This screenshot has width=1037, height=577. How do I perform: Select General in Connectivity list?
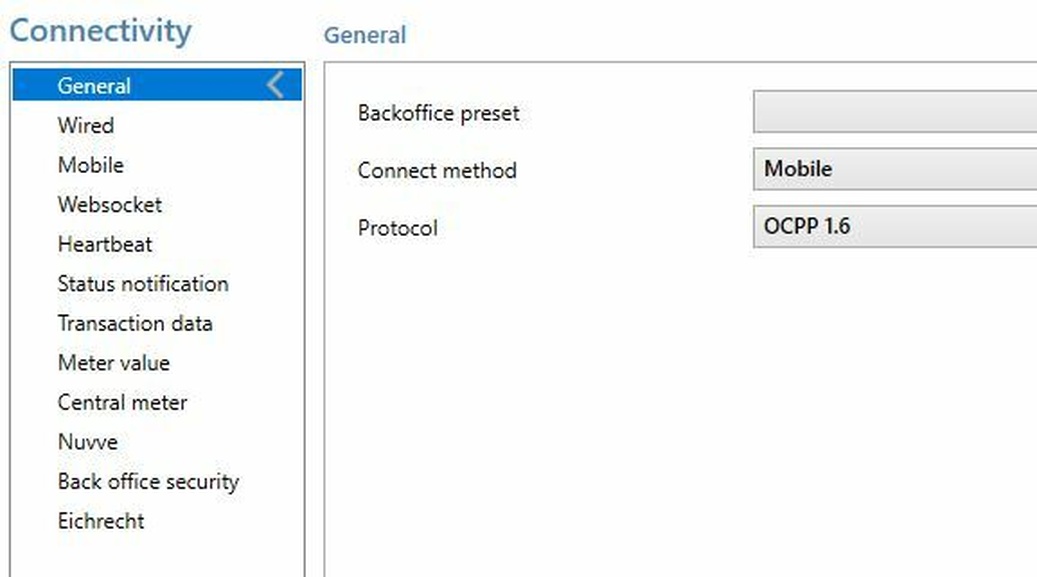[x=94, y=86]
